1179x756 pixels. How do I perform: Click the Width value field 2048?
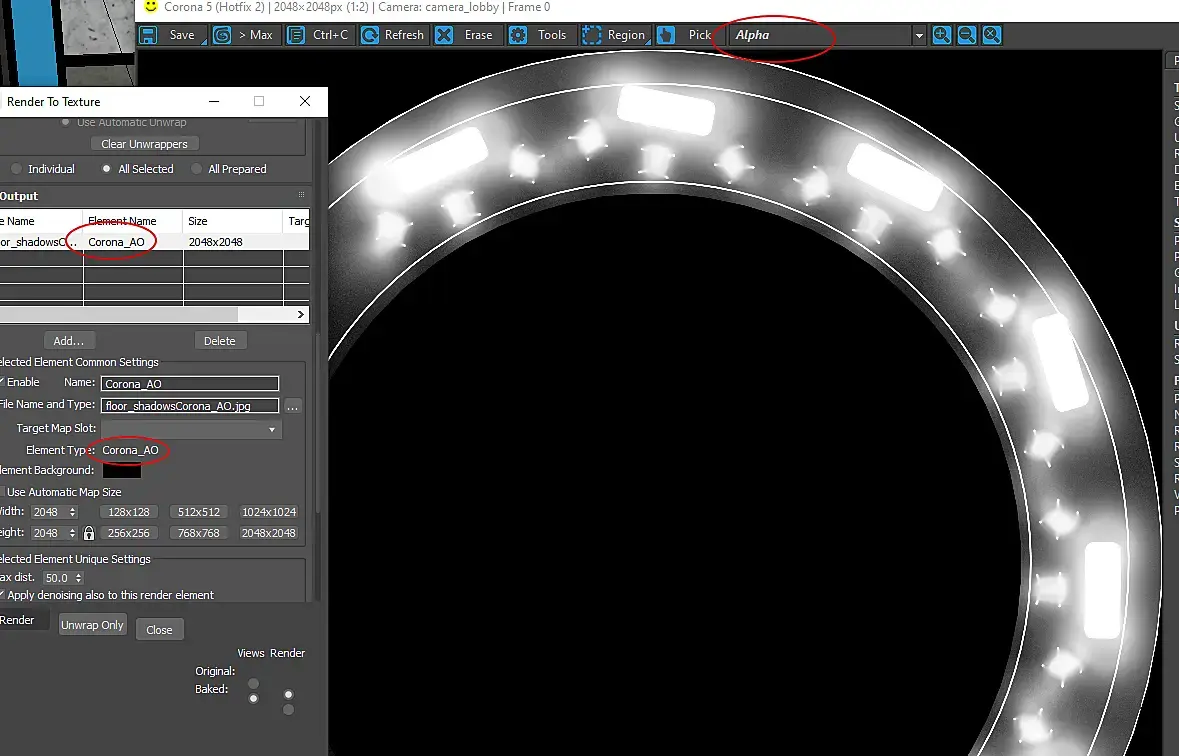coord(49,512)
